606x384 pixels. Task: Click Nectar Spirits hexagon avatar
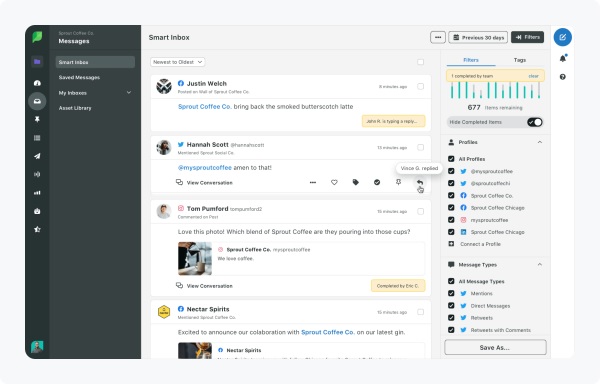[164, 311]
